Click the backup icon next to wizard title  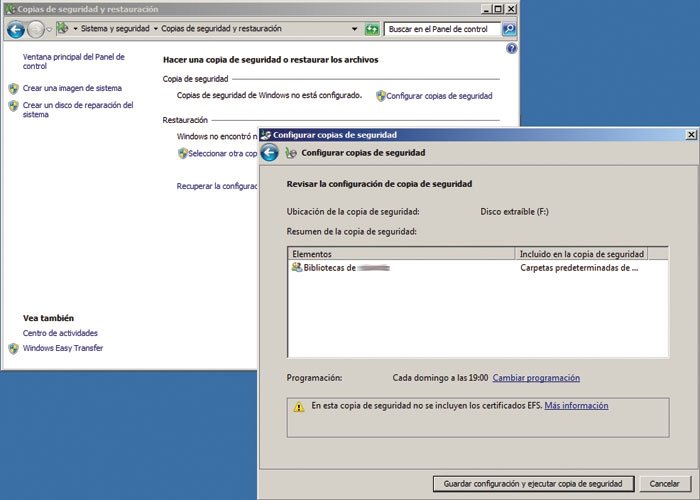[291, 153]
